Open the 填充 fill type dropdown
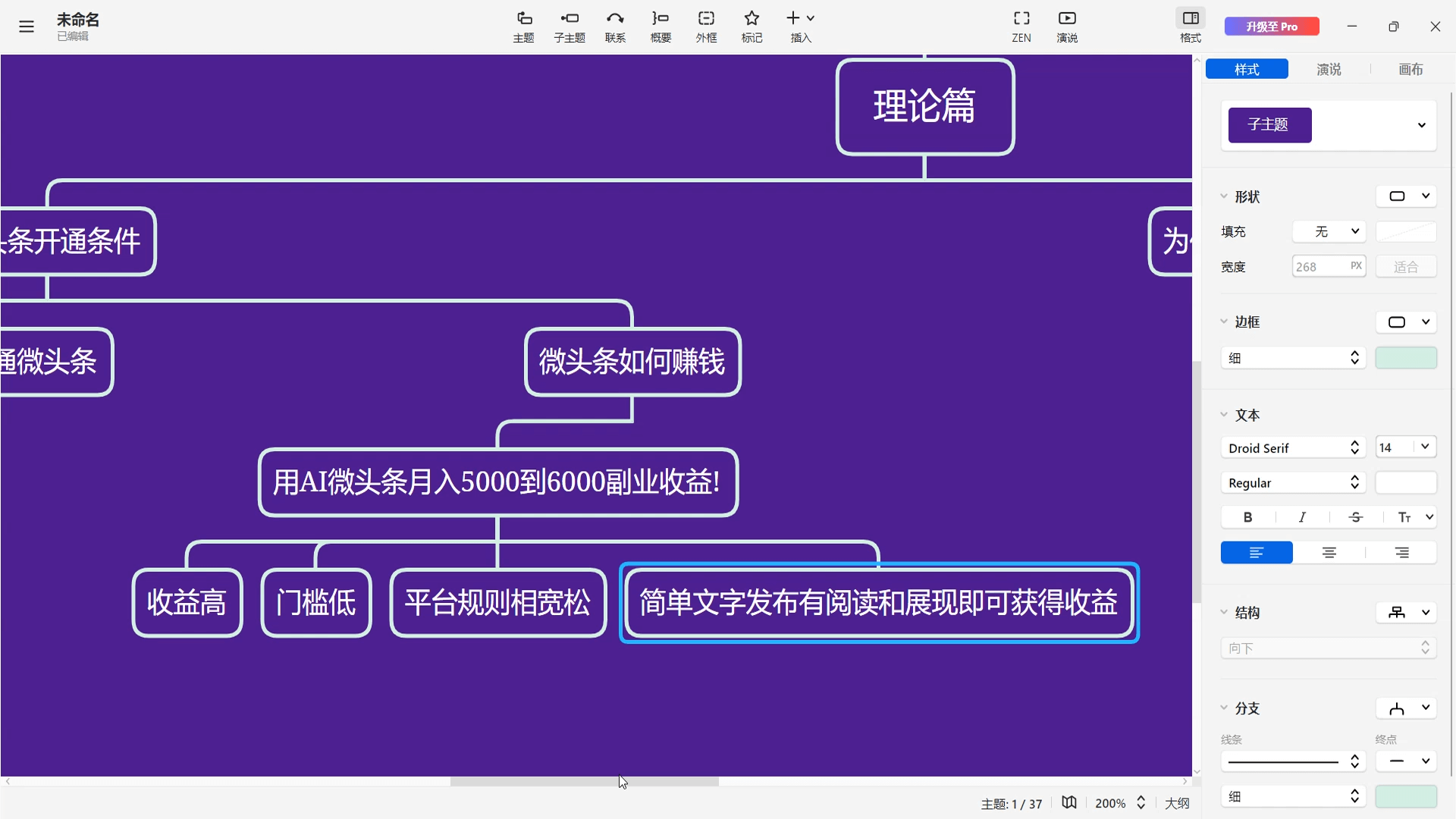The width and height of the screenshot is (1456, 819). click(x=1329, y=231)
